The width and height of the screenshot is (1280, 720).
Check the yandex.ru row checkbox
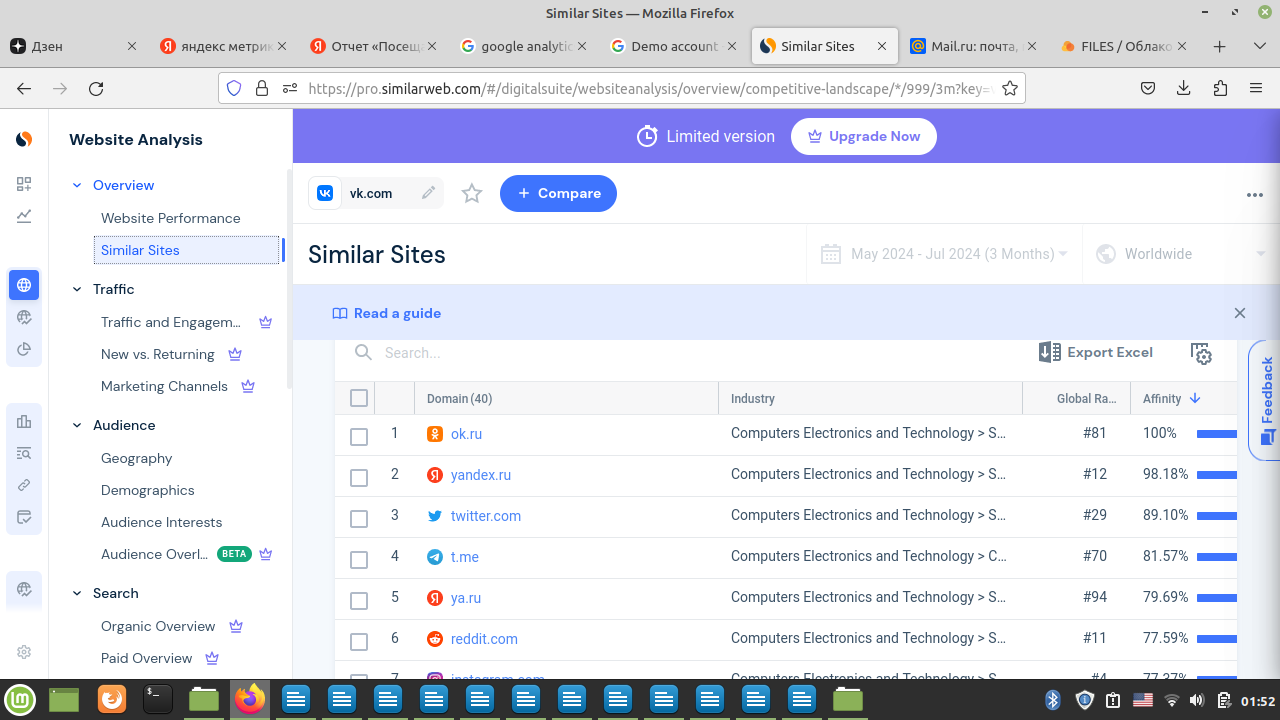359,478
